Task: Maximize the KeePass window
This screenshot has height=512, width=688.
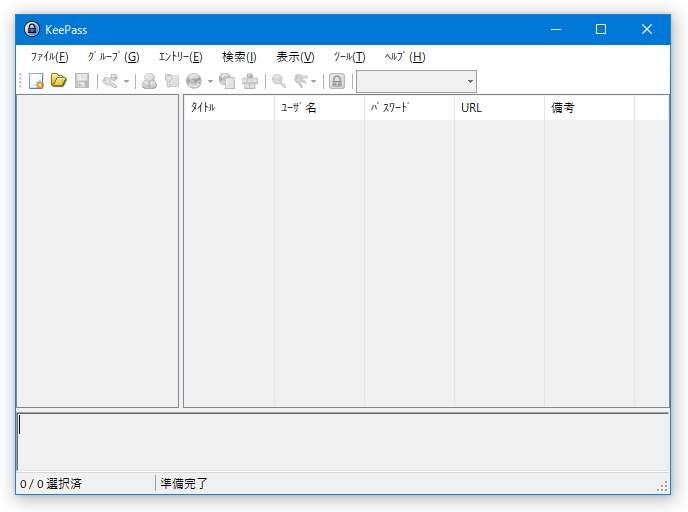Action: click(x=601, y=29)
